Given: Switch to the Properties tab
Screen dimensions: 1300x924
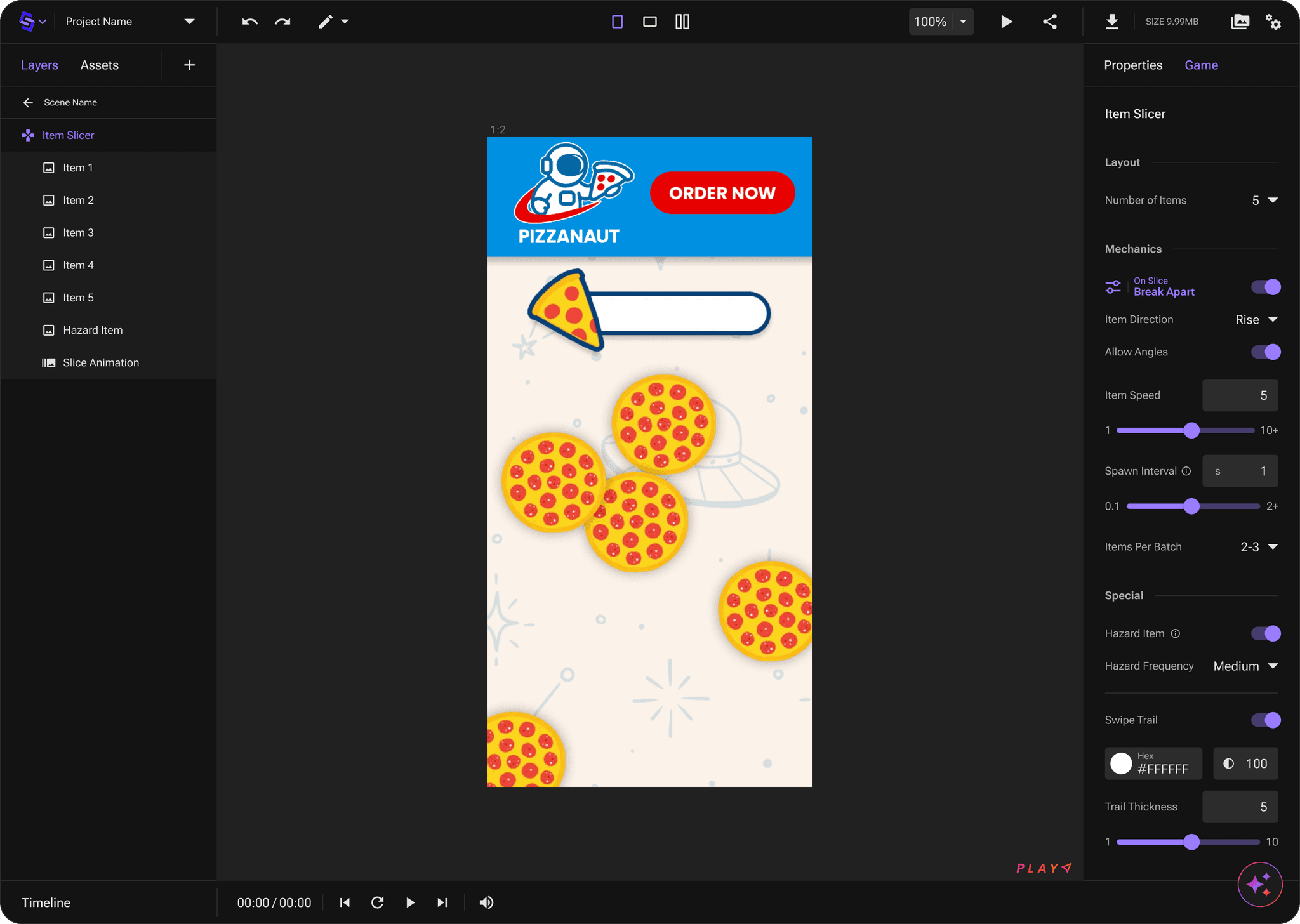Looking at the screenshot, I should tap(1133, 65).
